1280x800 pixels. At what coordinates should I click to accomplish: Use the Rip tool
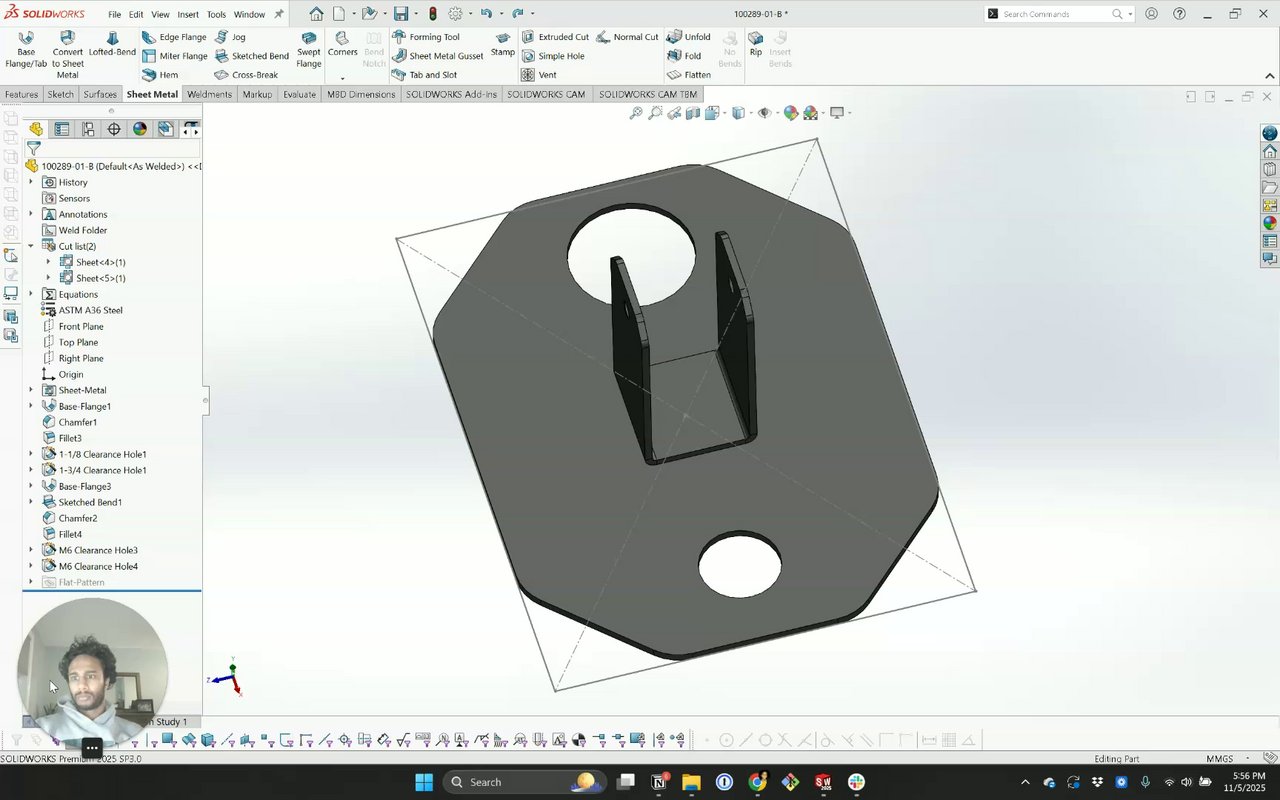point(756,45)
